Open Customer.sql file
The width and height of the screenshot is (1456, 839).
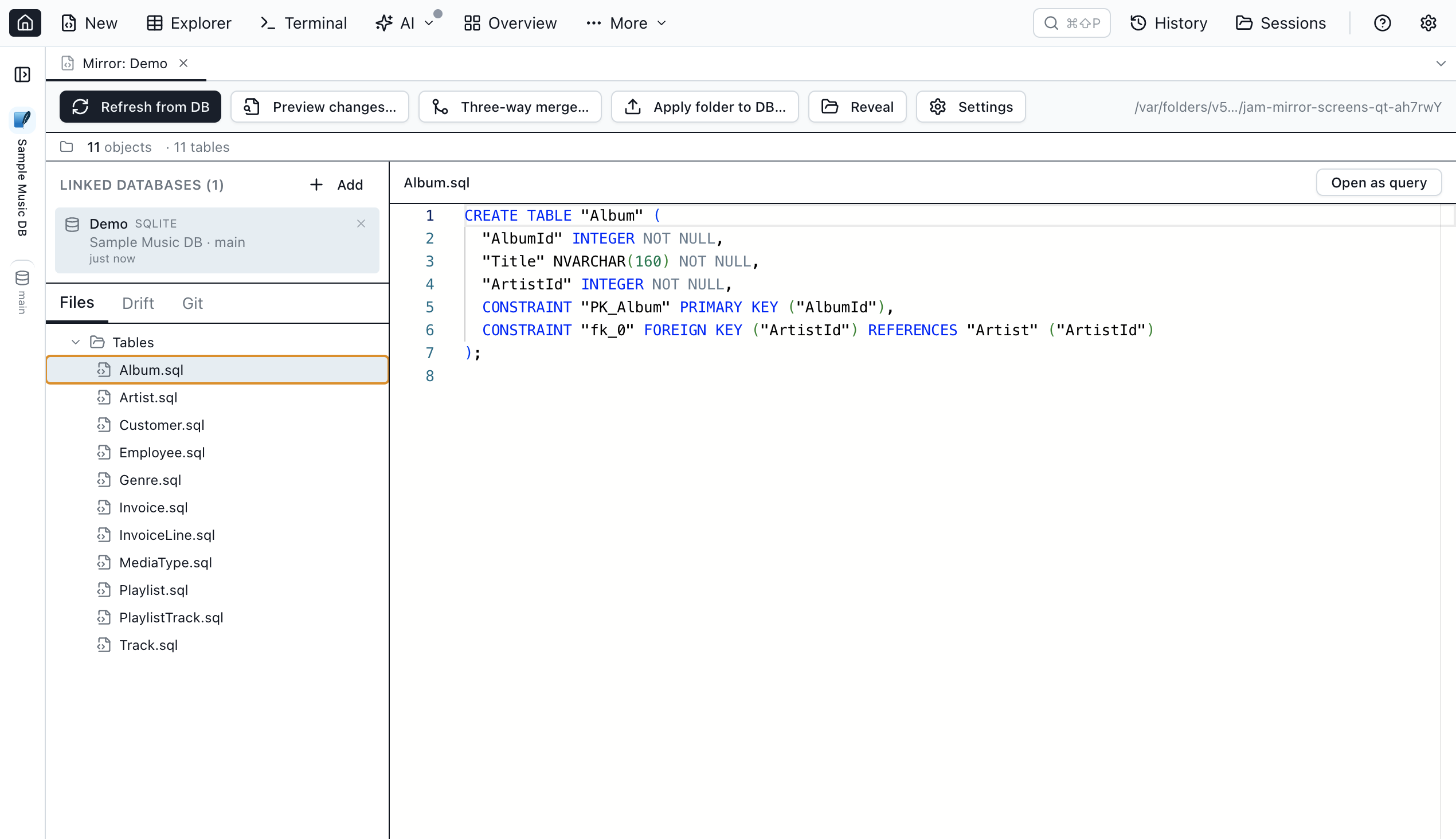[x=217, y=425]
